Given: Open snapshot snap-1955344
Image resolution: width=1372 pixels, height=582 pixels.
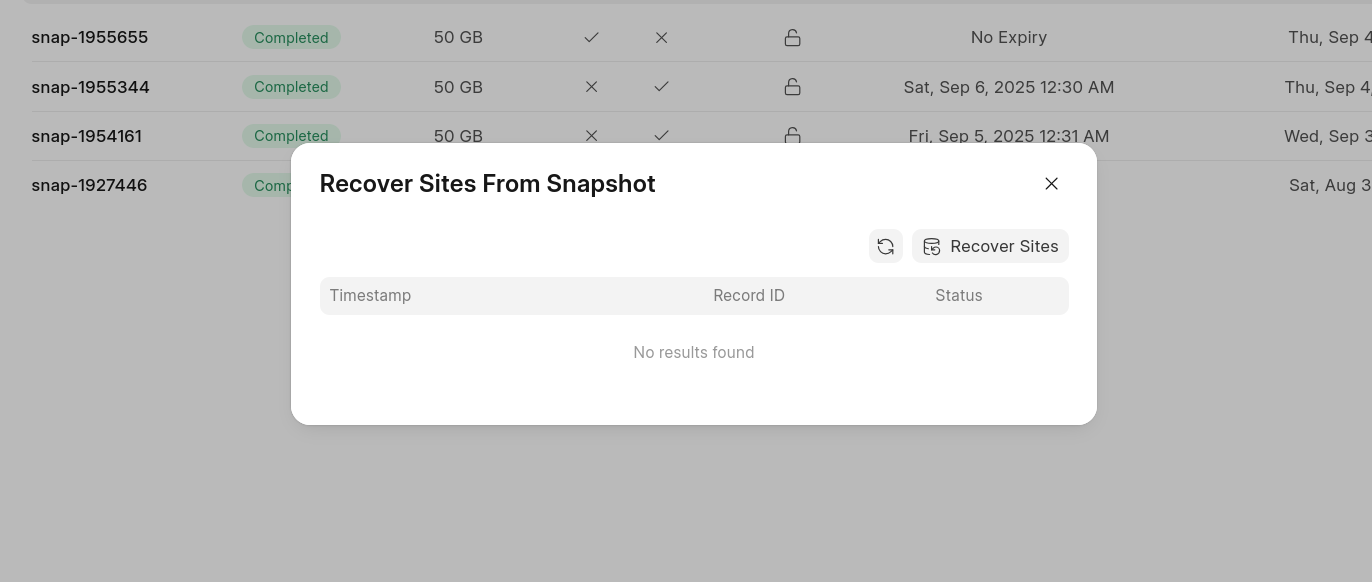Looking at the screenshot, I should 90,87.
